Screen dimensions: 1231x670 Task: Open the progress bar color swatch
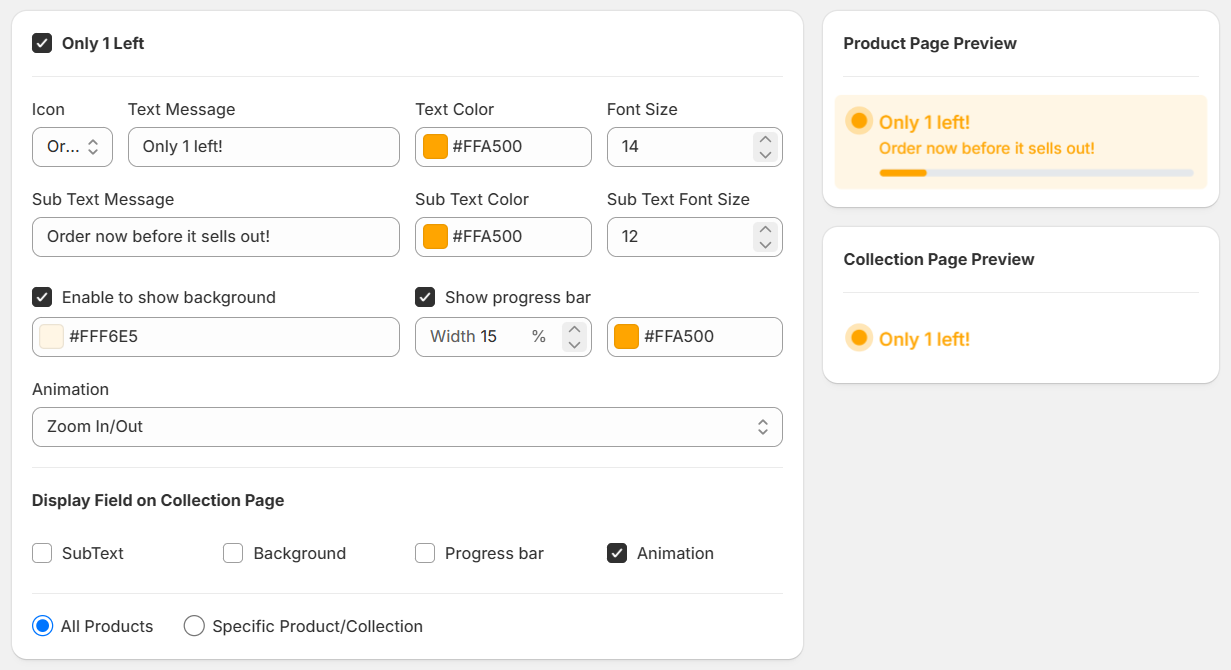click(x=627, y=336)
